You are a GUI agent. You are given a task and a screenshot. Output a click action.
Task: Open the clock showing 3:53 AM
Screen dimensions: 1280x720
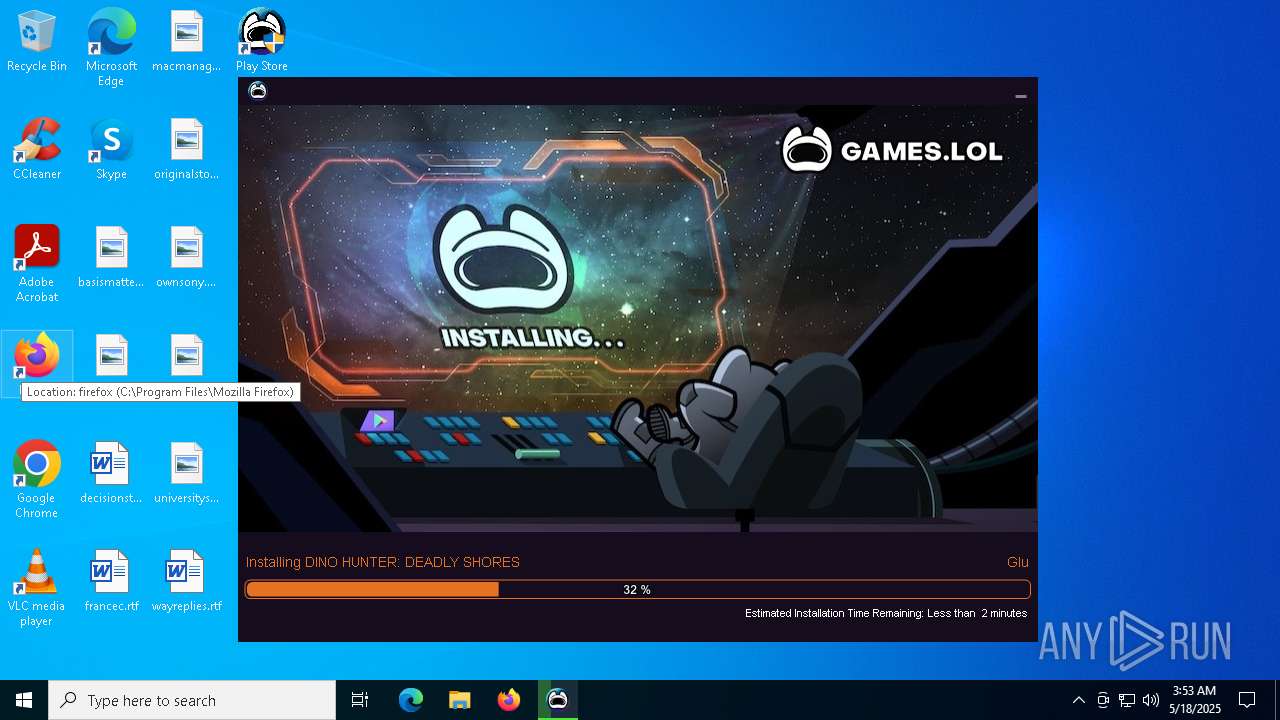[1195, 700]
